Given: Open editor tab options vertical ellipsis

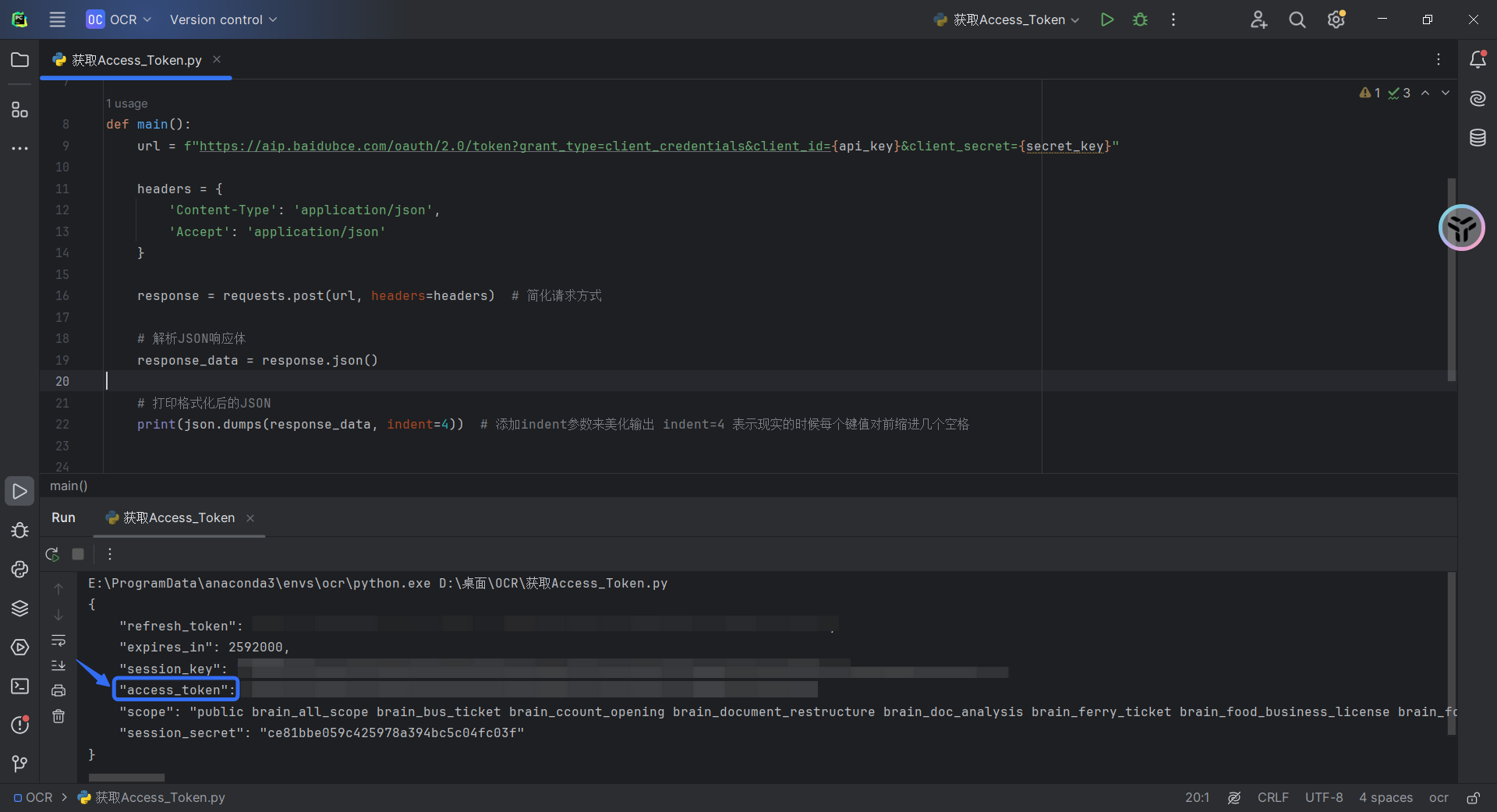Looking at the screenshot, I should tap(1439, 59).
